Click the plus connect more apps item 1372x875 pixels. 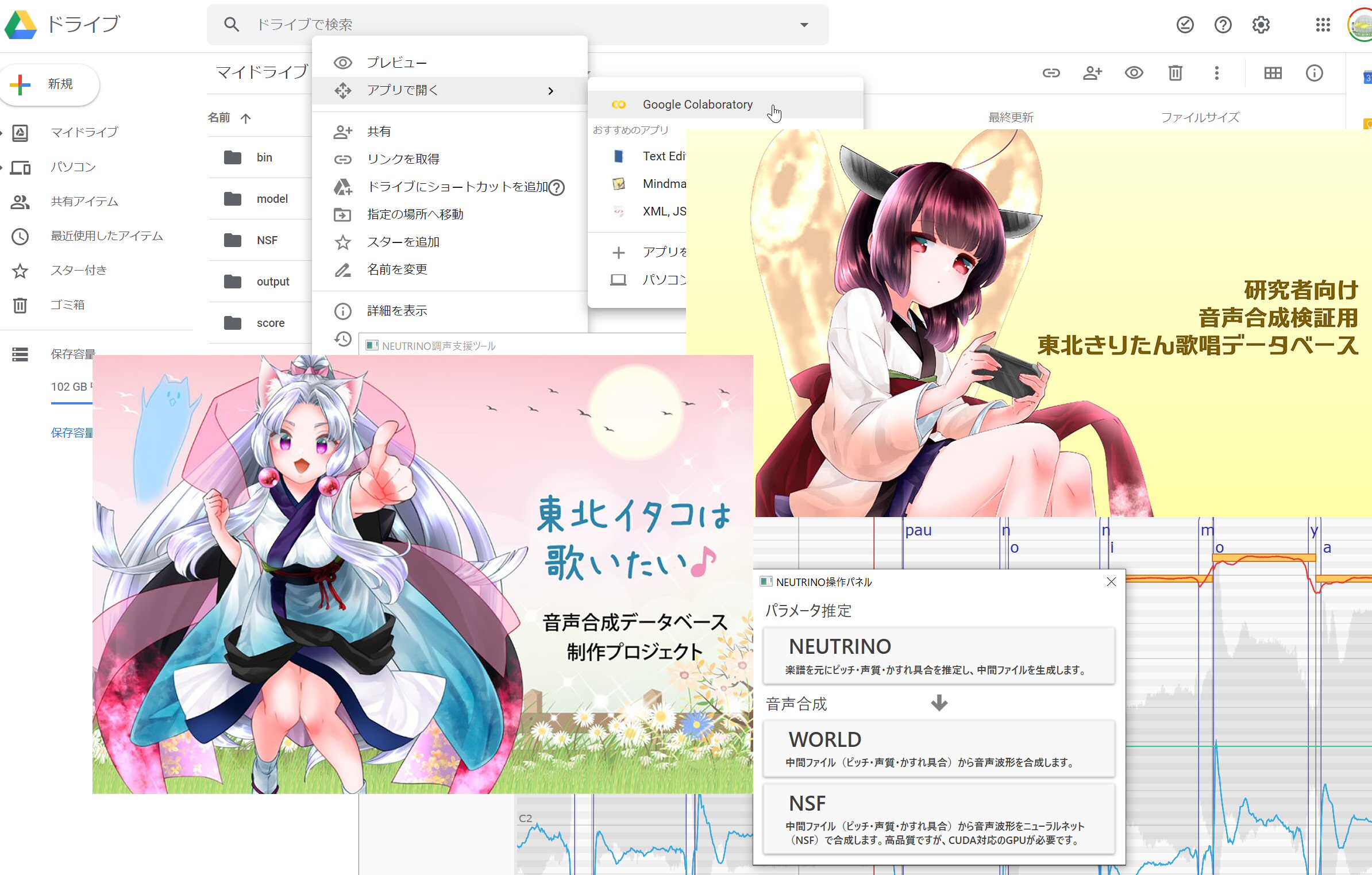637,252
